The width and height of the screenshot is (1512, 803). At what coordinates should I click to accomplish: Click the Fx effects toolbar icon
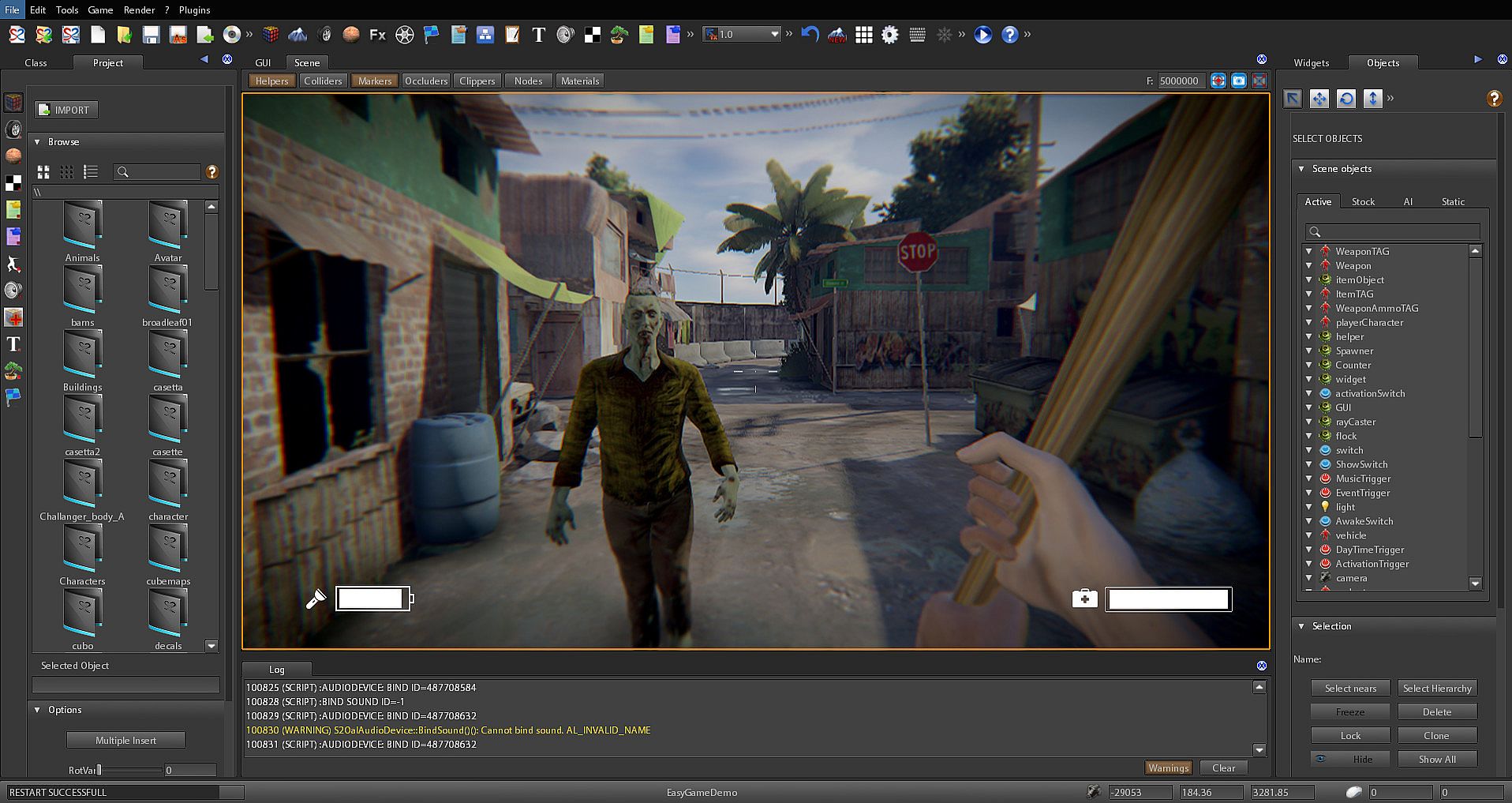[x=377, y=35]
